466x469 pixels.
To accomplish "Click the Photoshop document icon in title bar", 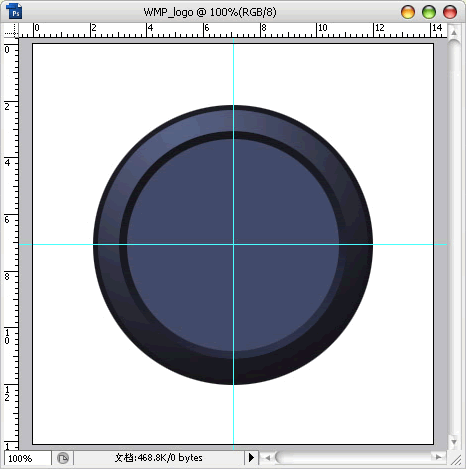I will pyautogui.click(x=14, y=11).
